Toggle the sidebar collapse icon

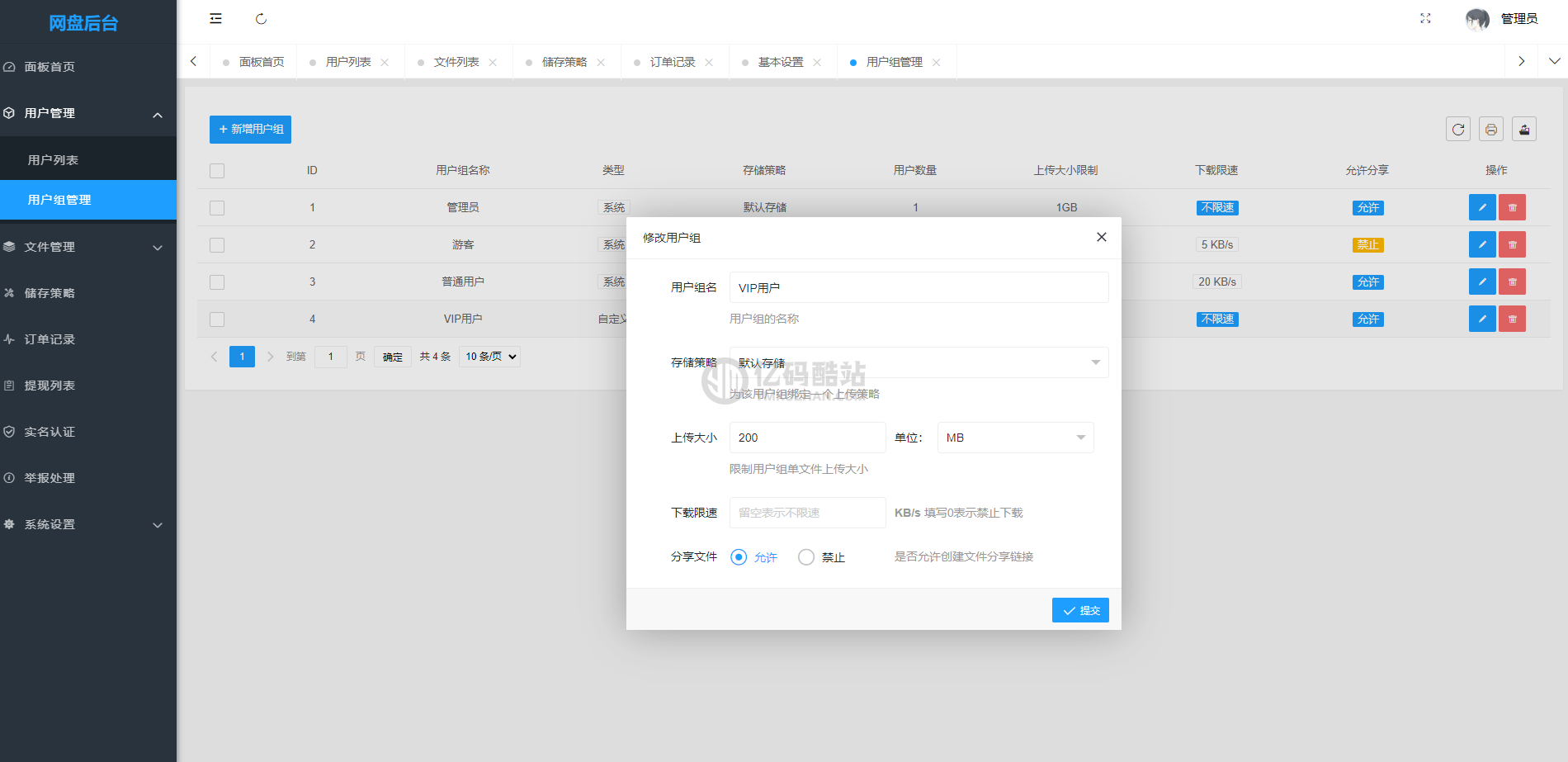(215, 18)
